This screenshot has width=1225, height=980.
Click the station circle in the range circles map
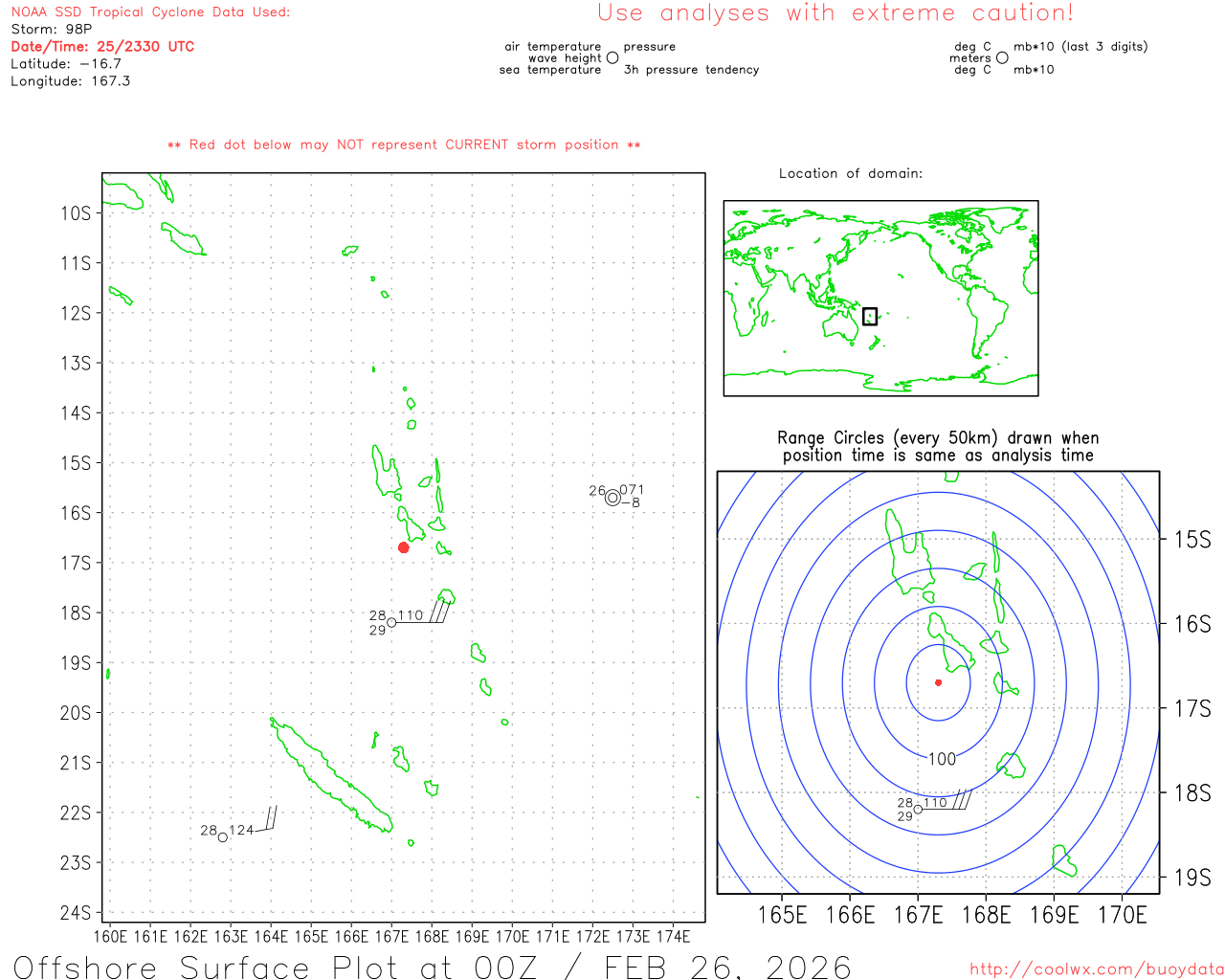pyautogui.click(x=918, y=810)
